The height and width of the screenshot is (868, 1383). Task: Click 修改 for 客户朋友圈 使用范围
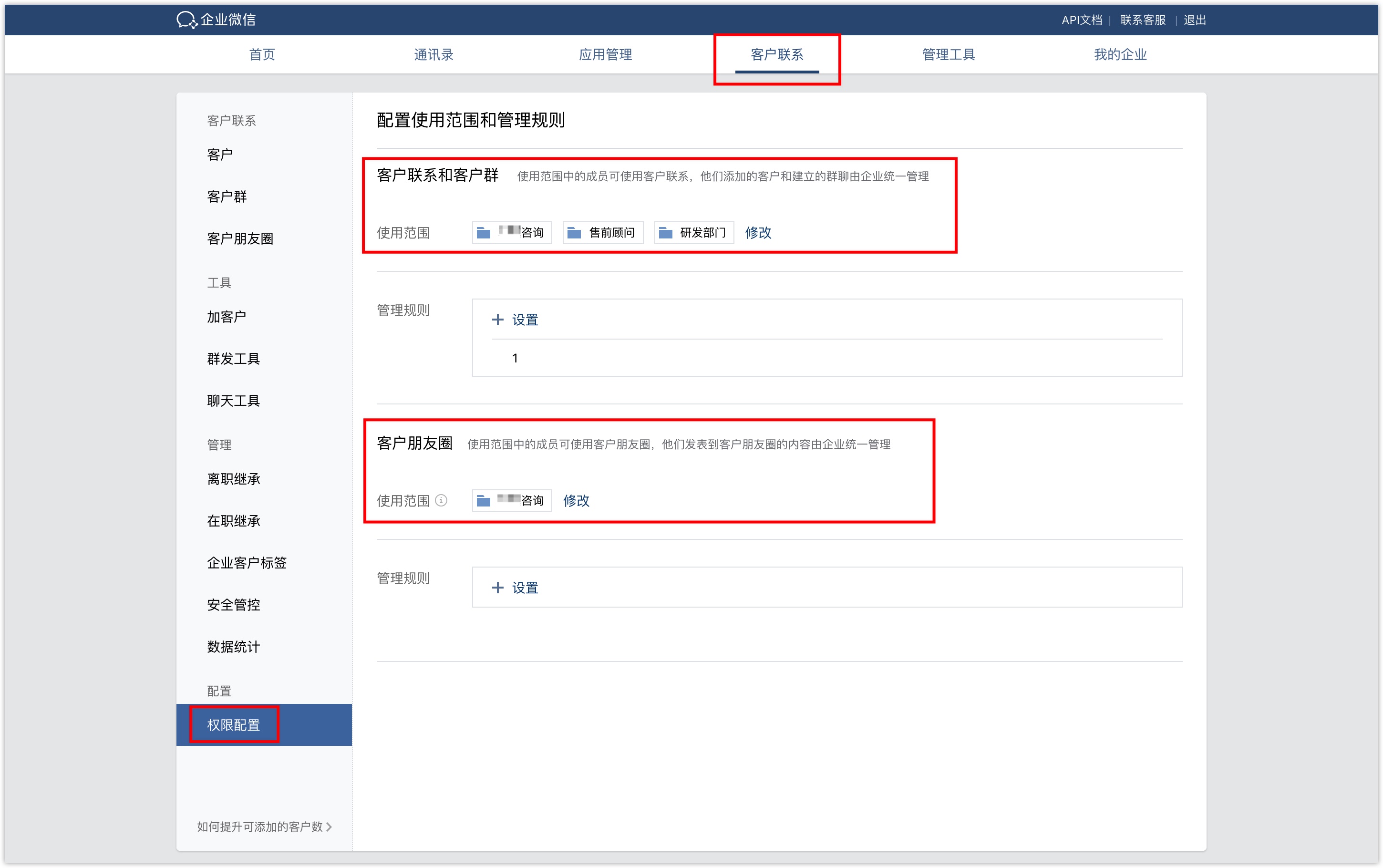576,501
